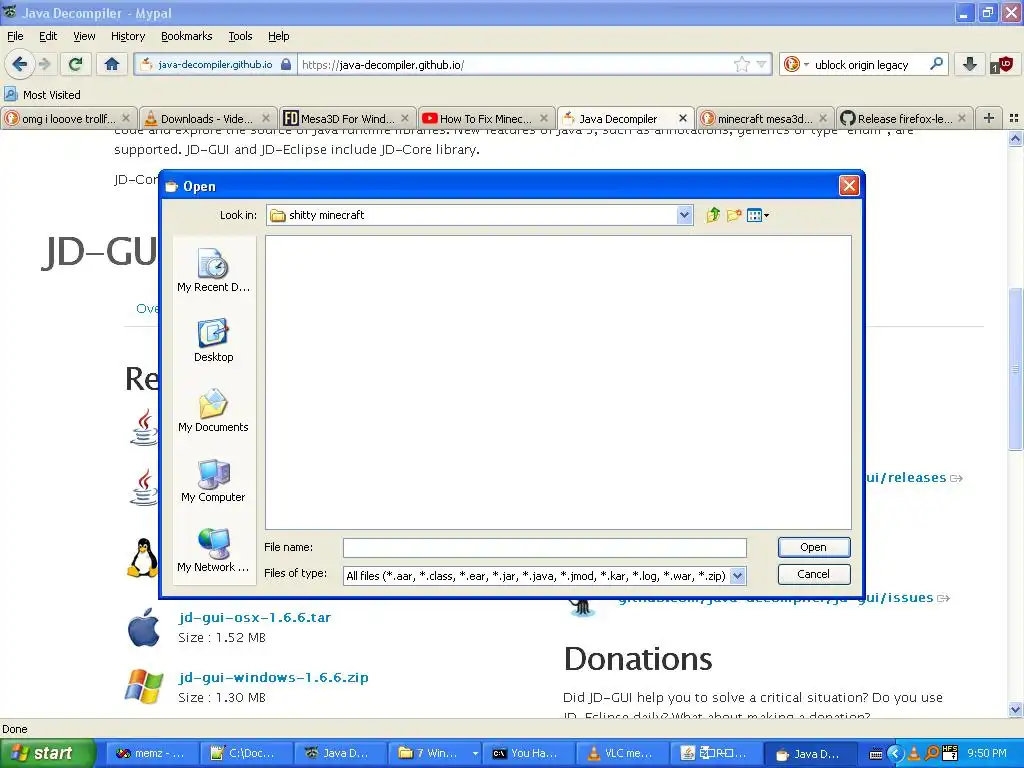
Task: Open the History menu
Action: (x=127, y=36)
